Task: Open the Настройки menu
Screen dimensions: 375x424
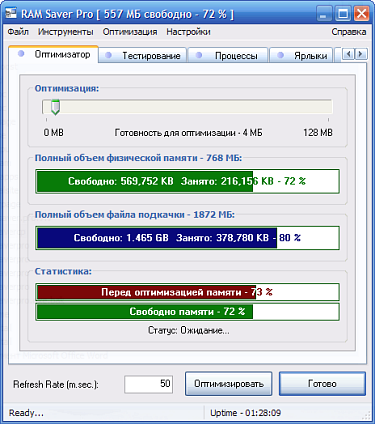Action: coord(188,32)
